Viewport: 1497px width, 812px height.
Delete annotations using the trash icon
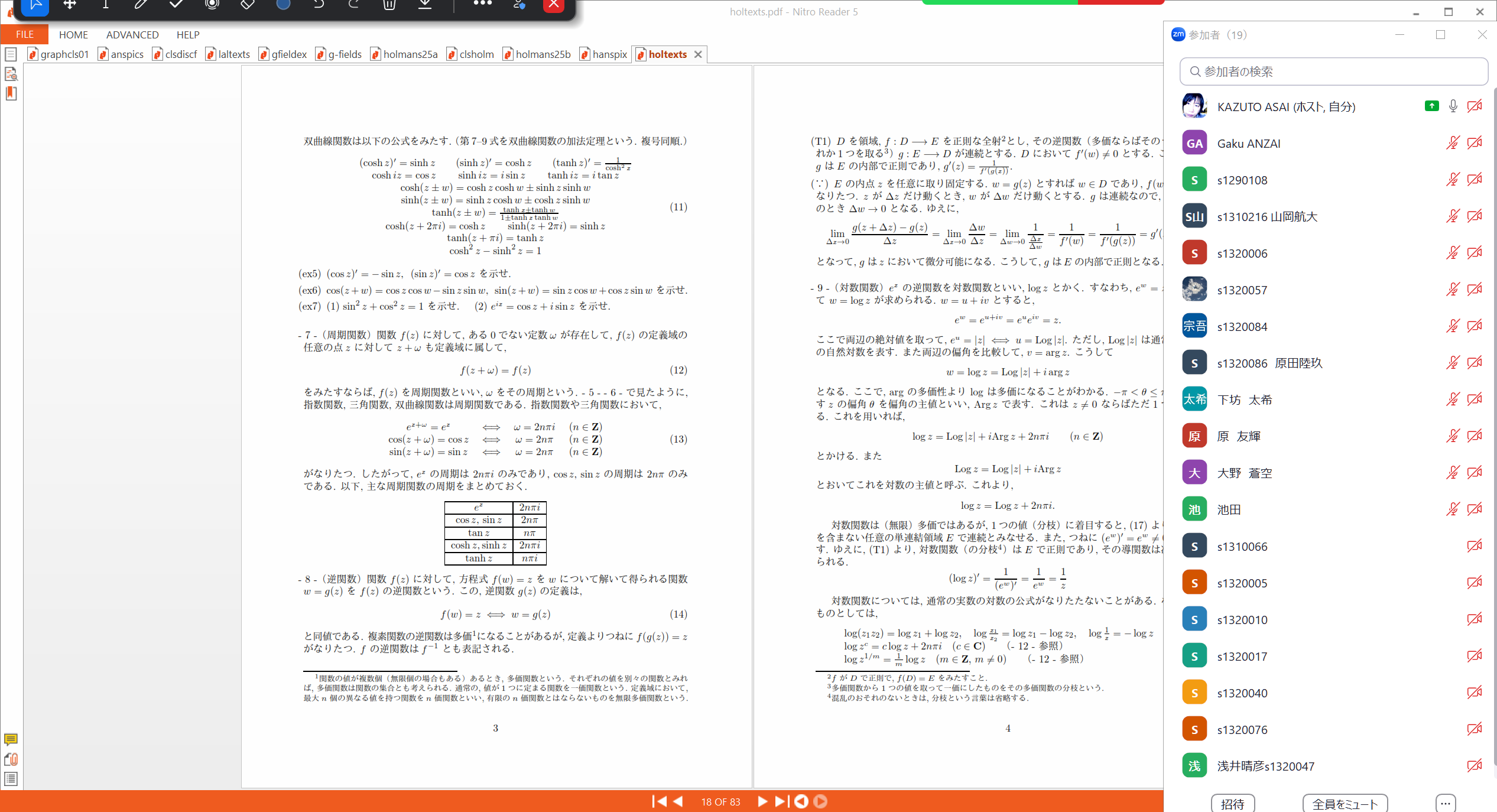(389, 5)
